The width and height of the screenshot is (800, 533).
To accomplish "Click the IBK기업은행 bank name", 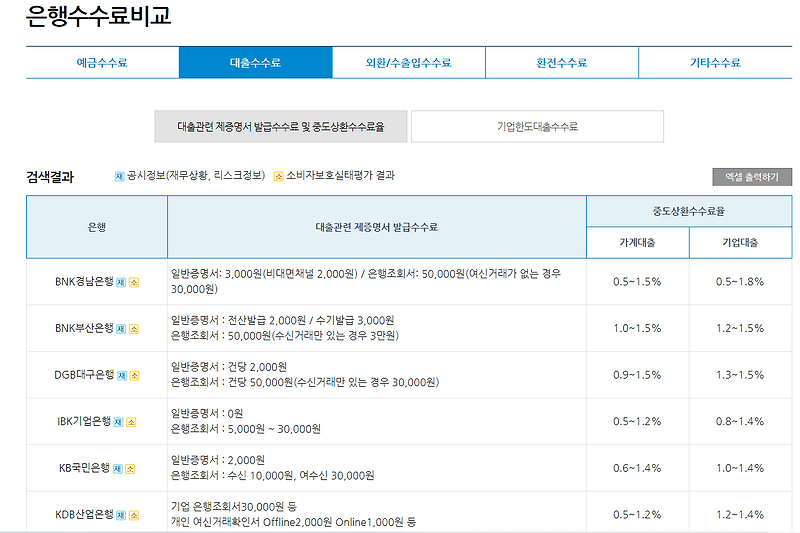I will tap(84, 421).
